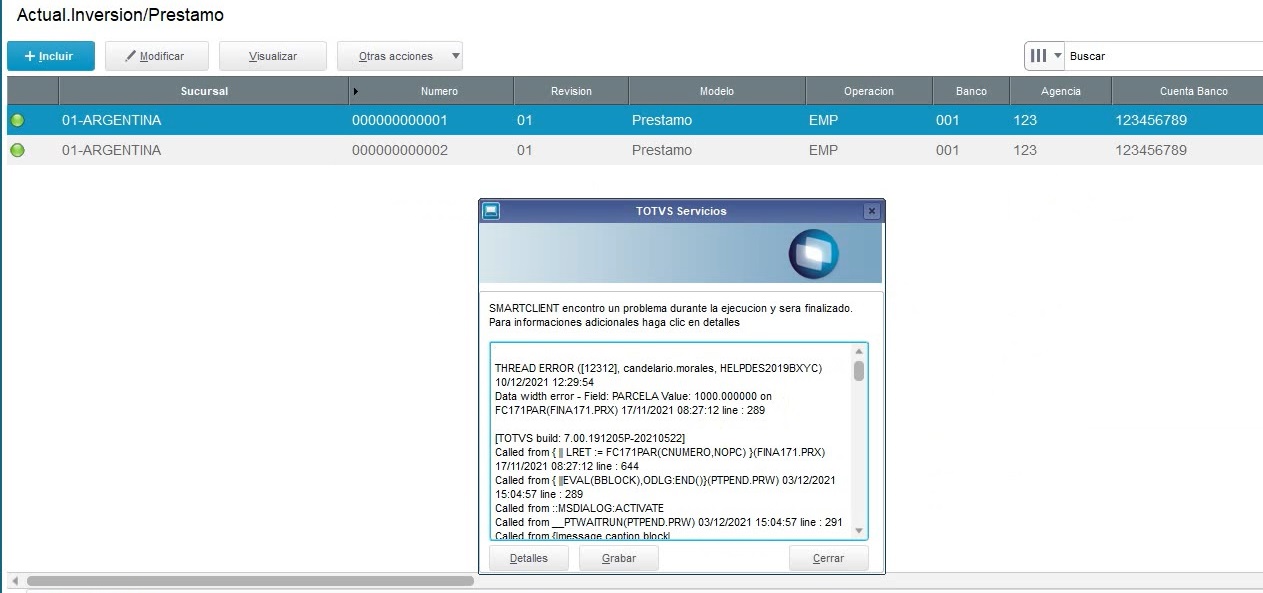The image size is (1263, 593).
Task: Click the 123456789 cell in the first row
Action: click(1151, 120)
